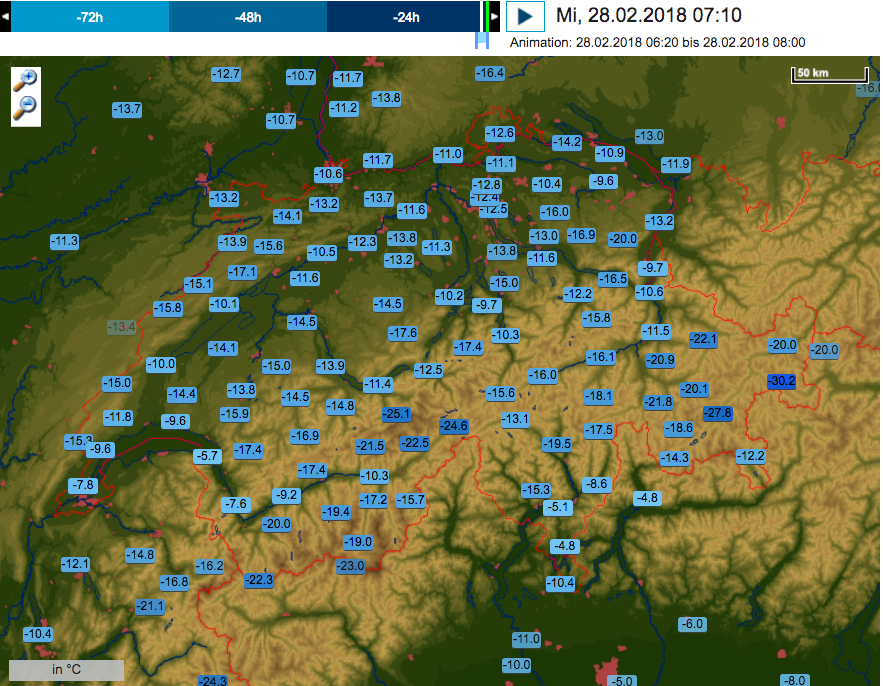The height and width of the screenshot is (686, 883).
Task: Jump to the -24h timeline segment
Action: click(404, 16)
